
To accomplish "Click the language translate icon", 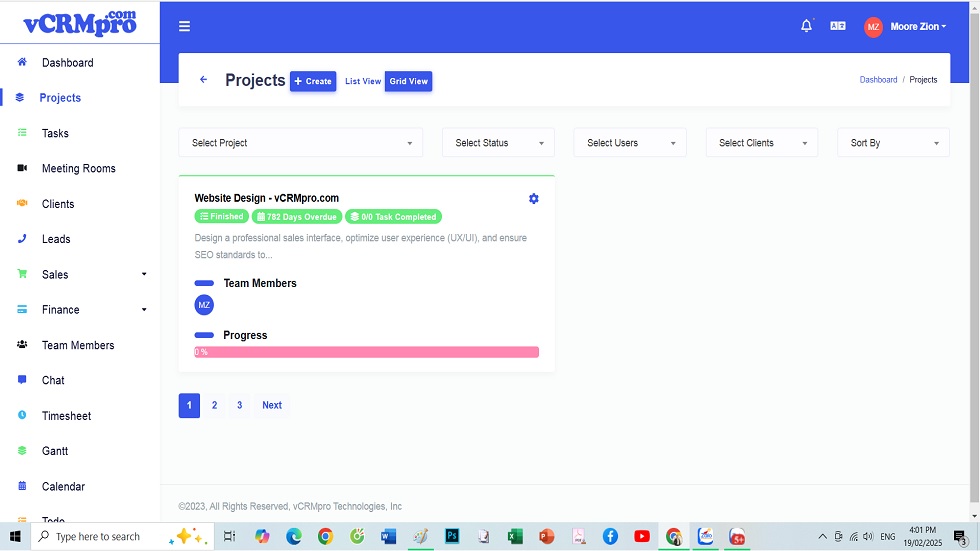I will pyautogui.click(x=838, y=27).
